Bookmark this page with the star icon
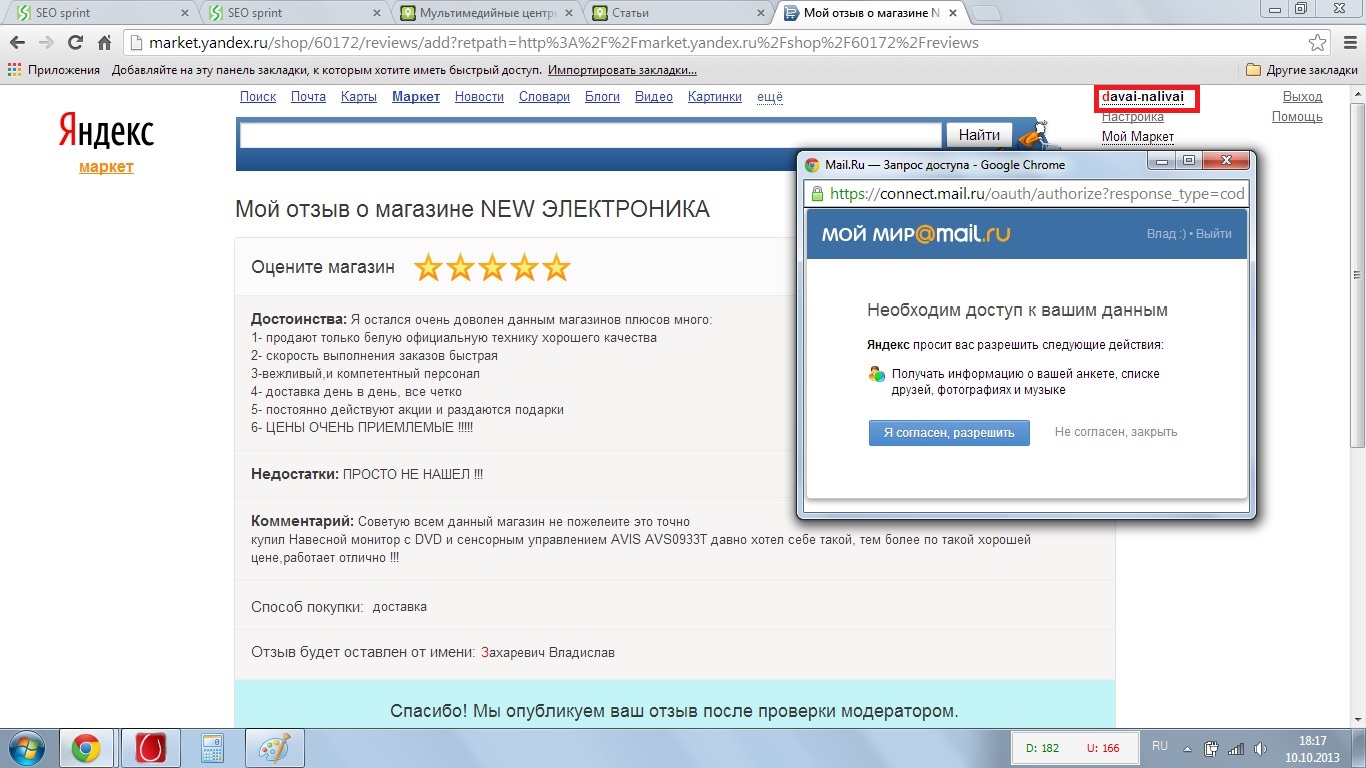This screenshot has width=1366, height=768. pos(1318,43)
